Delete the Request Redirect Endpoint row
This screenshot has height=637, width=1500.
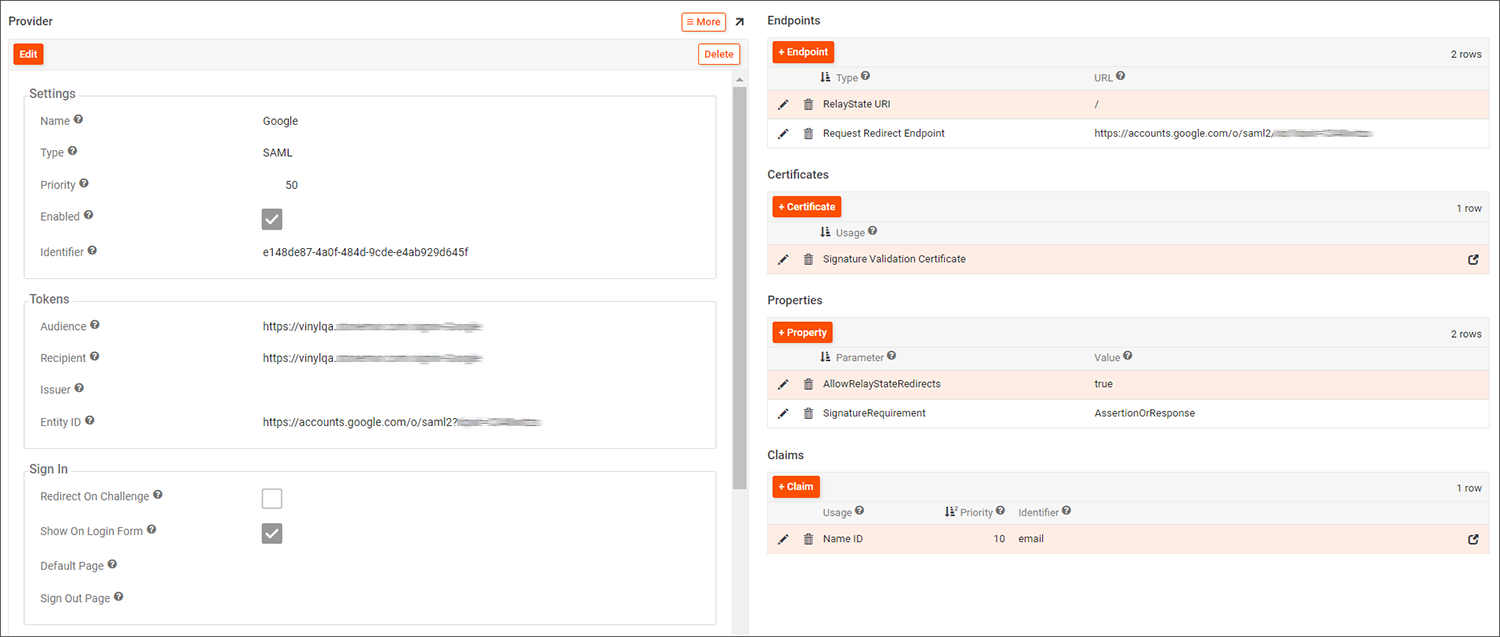coord(808,134)
